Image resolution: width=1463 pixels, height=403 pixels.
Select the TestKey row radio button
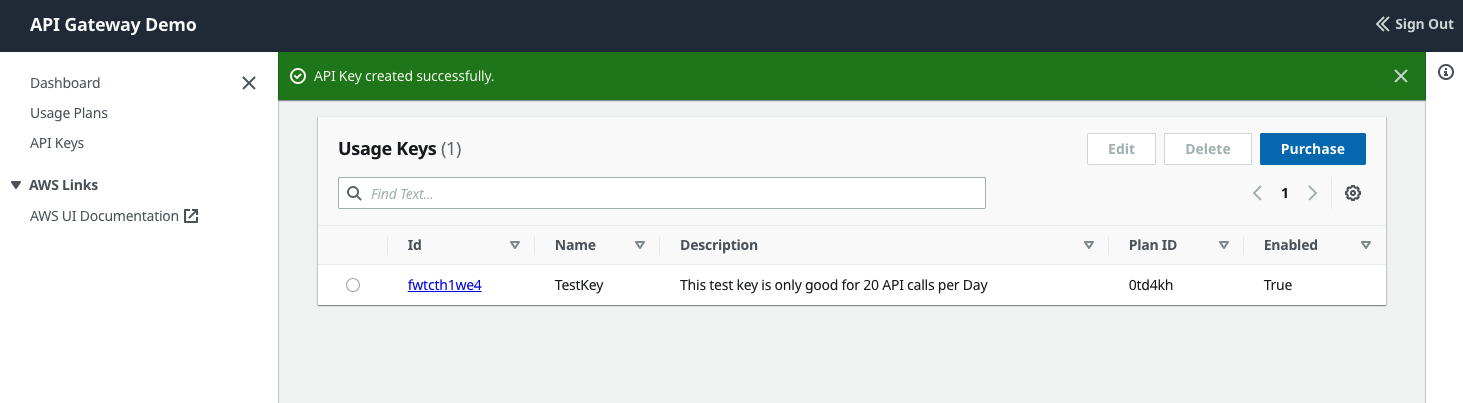353,285
